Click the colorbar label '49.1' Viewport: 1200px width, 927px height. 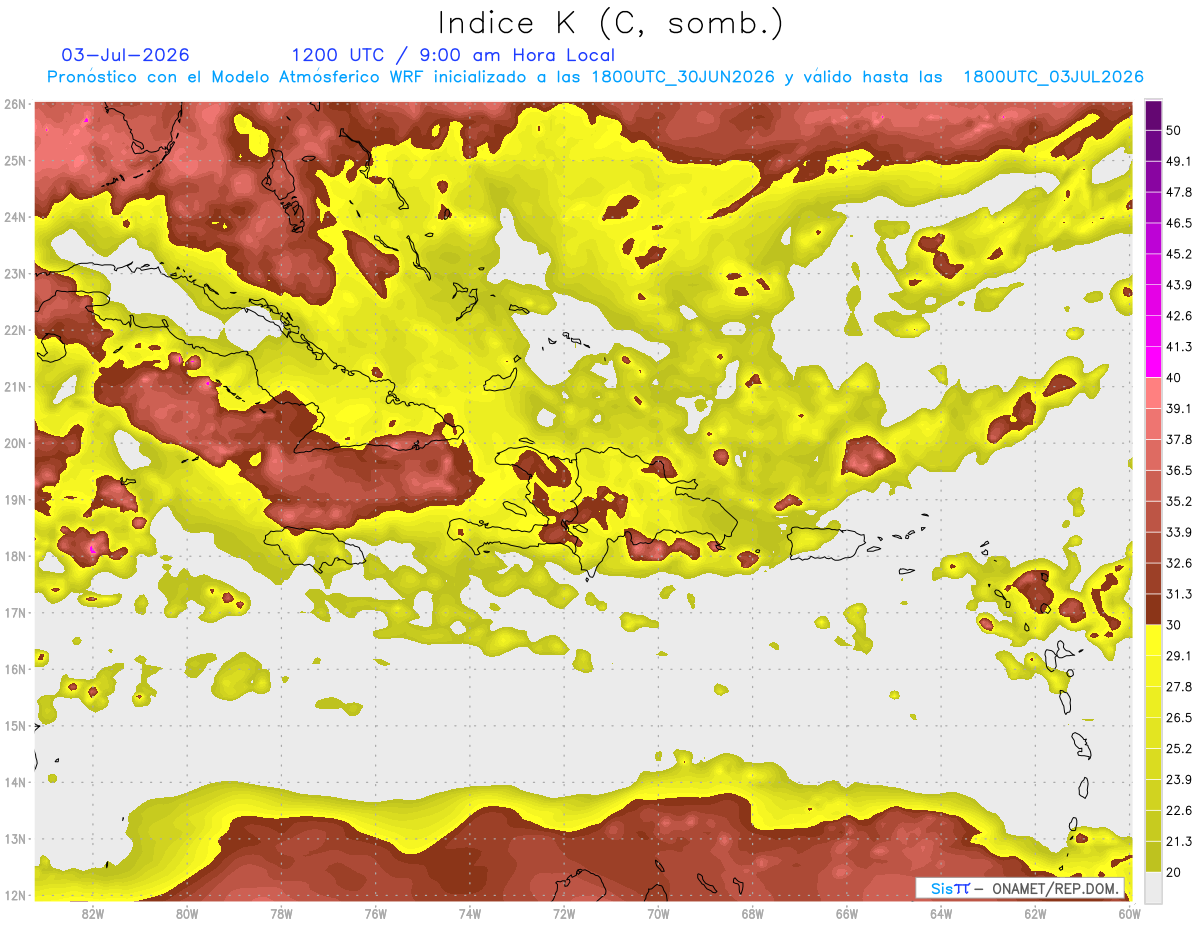(1178, 161)
